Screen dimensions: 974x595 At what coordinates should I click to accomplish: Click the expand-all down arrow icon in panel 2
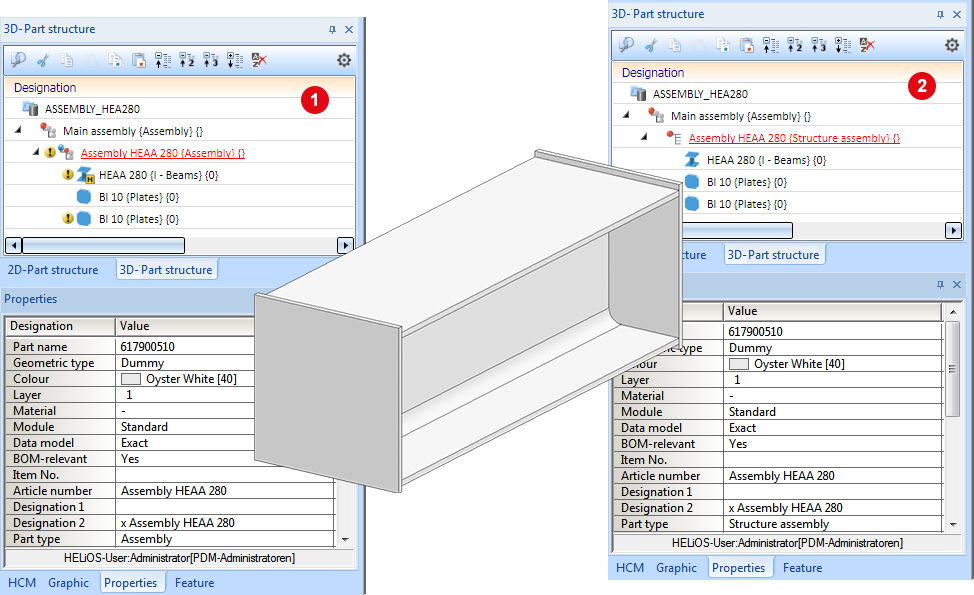point(843,45)
